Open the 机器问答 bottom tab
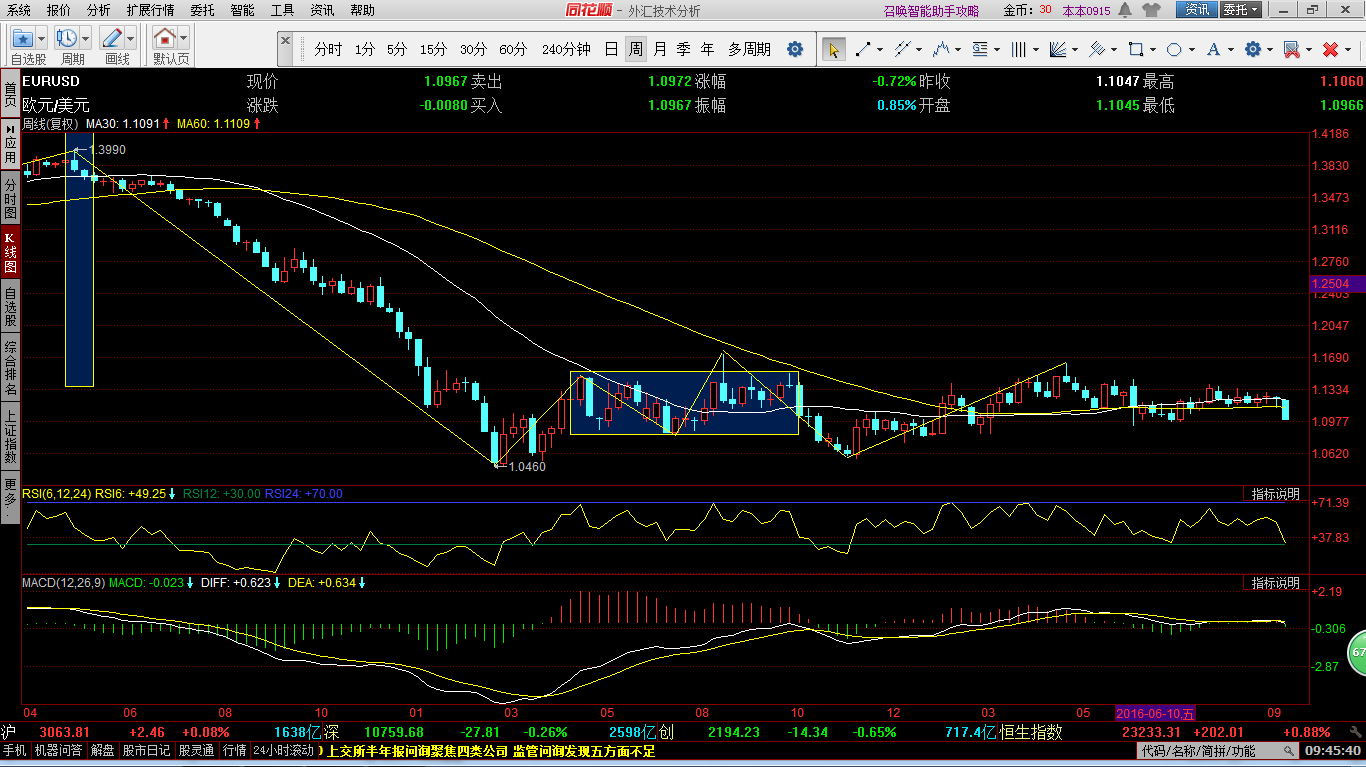Screen dimensions: 1366x767 click(x=60, y=751)
